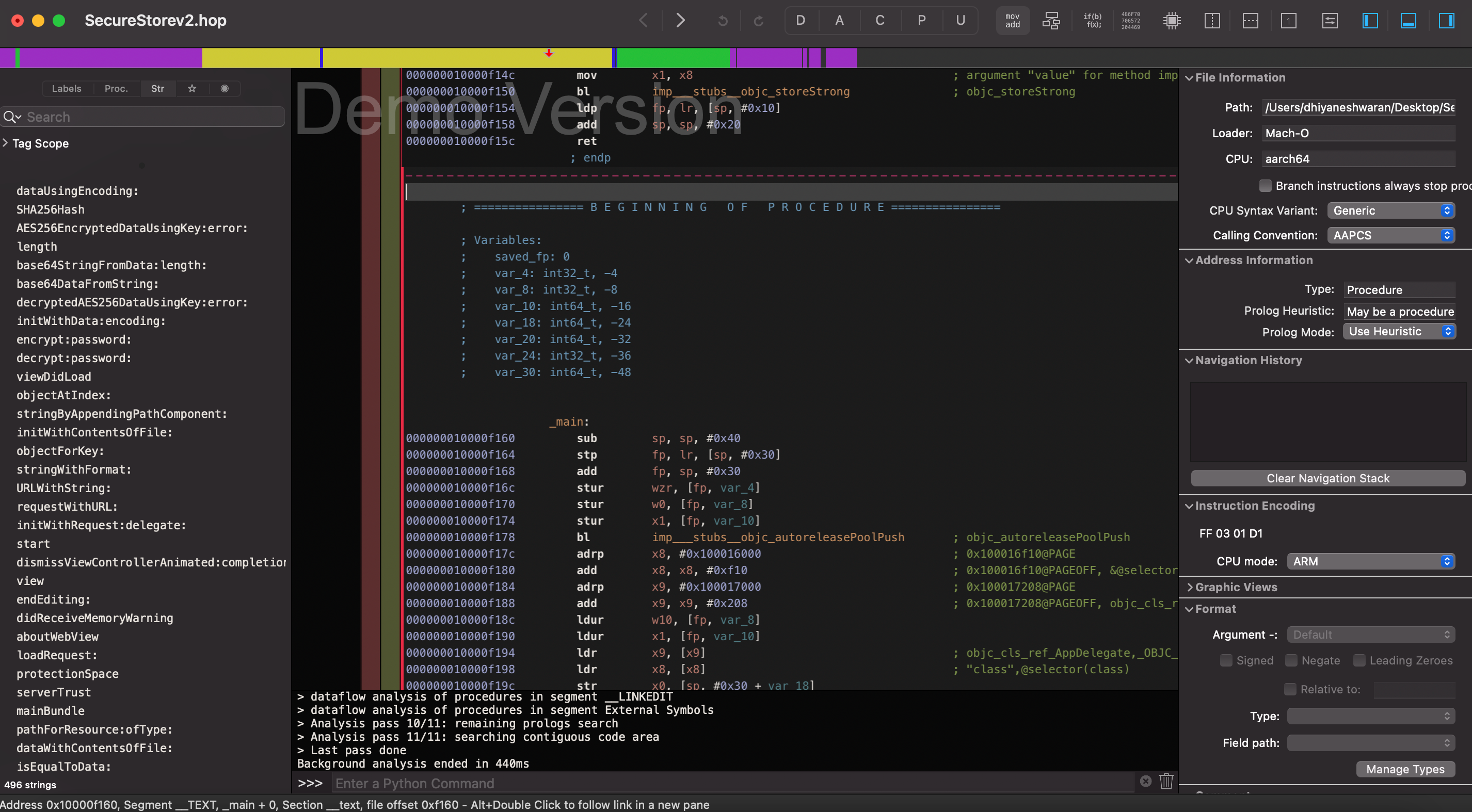This screenshot has width=1472, height=812.
Task: Mark selection as Code with C
Action: pyautogui.click(x=880, y=21)
